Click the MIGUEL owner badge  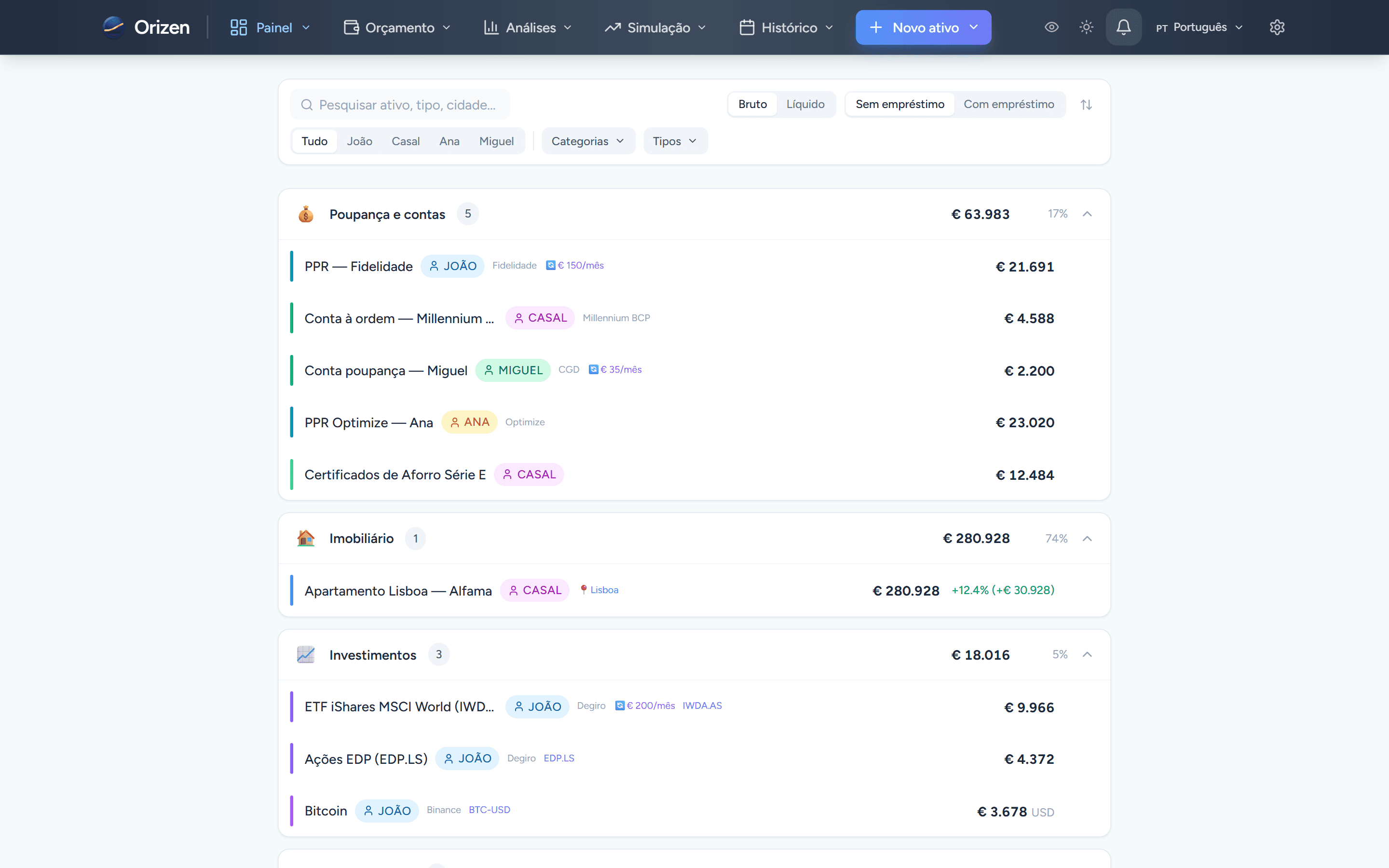[x=513, y=370]
